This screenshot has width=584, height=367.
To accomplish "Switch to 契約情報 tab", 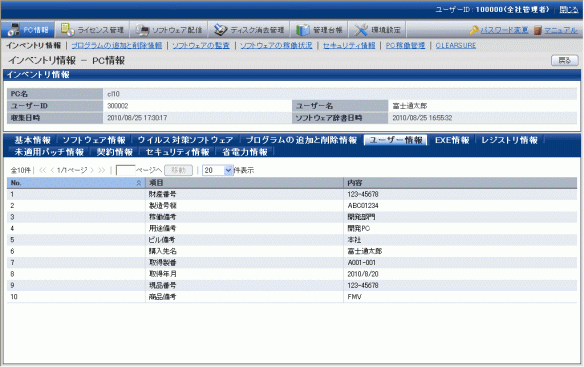I will click(115, 152).
